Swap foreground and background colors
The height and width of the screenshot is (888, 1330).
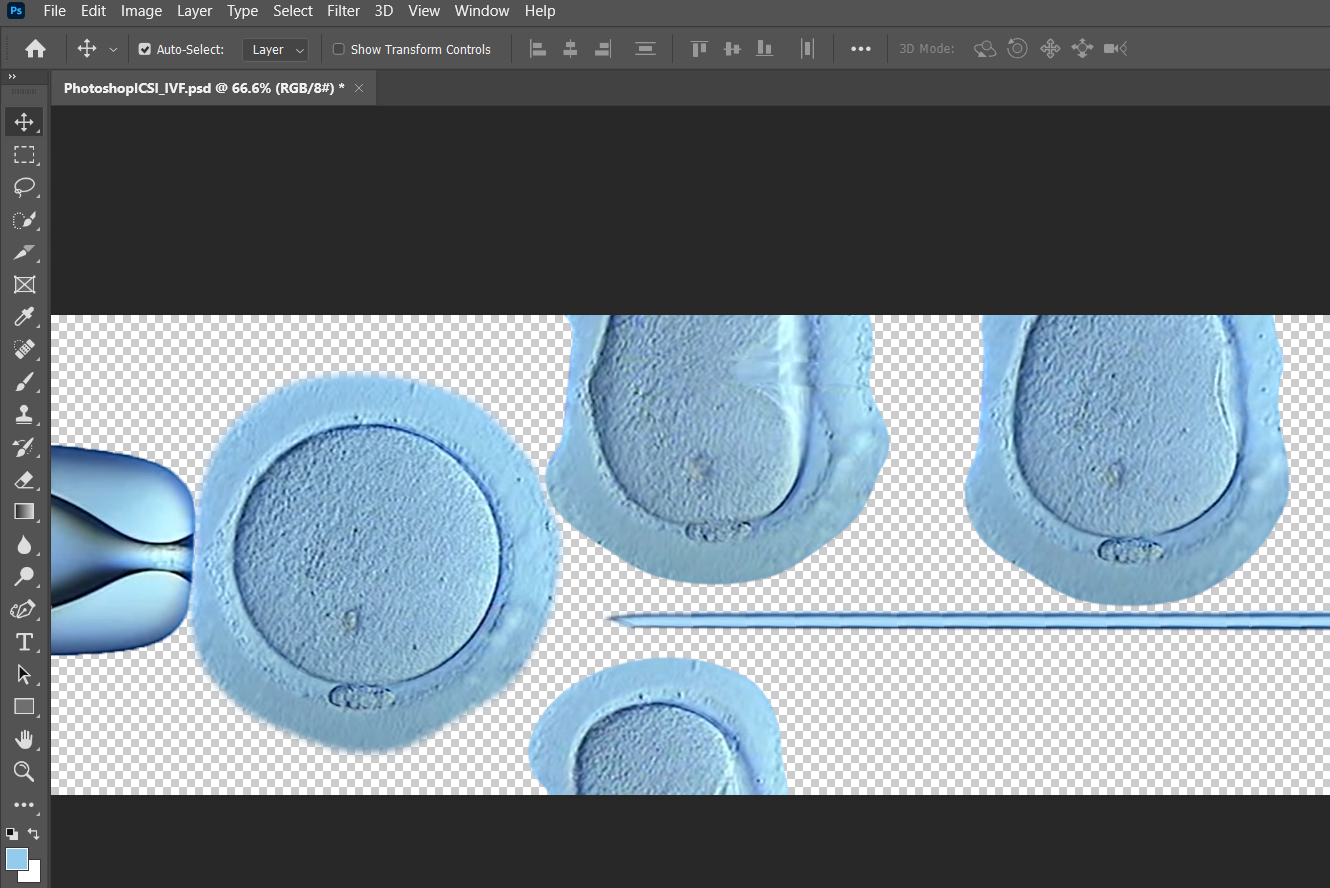click(34, 833)
